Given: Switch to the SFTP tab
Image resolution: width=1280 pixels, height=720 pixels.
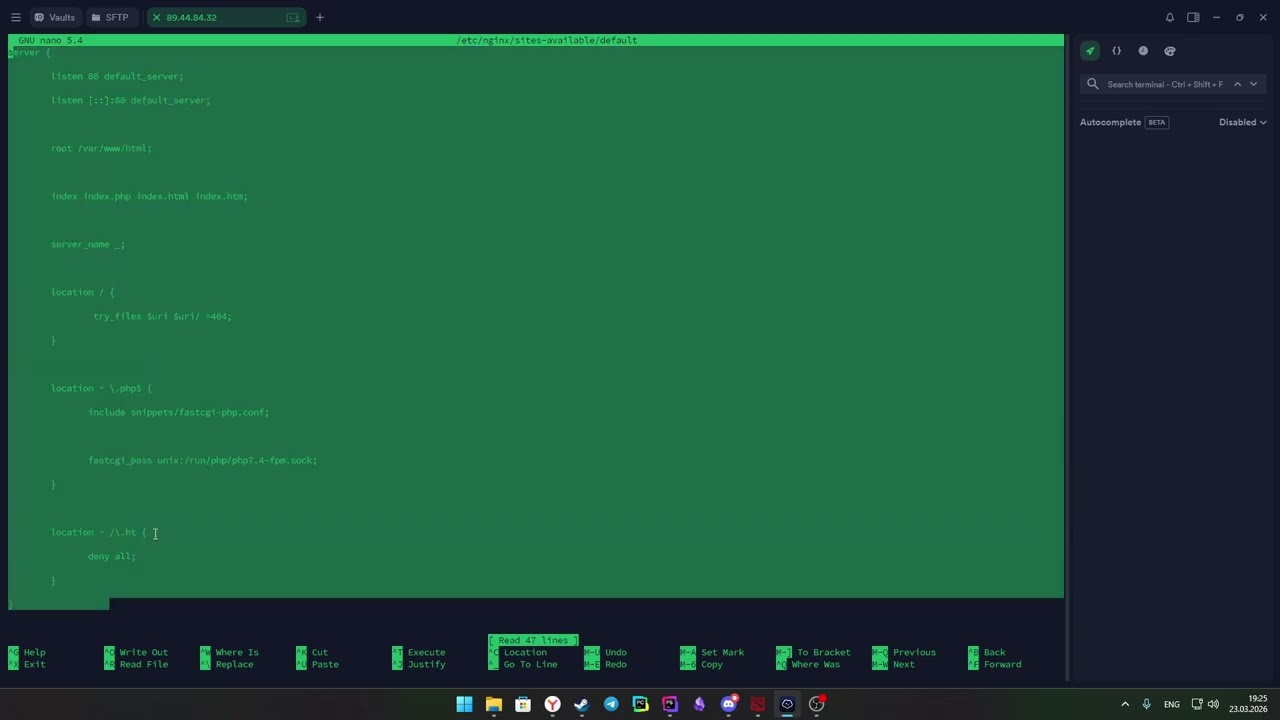Looking at the screenshot, I should point(110,17).
